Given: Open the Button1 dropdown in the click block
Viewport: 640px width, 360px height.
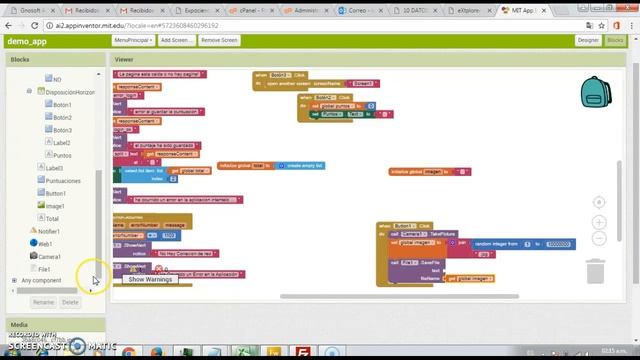Looking at the screenshot, I should click(x=404, y=226).
